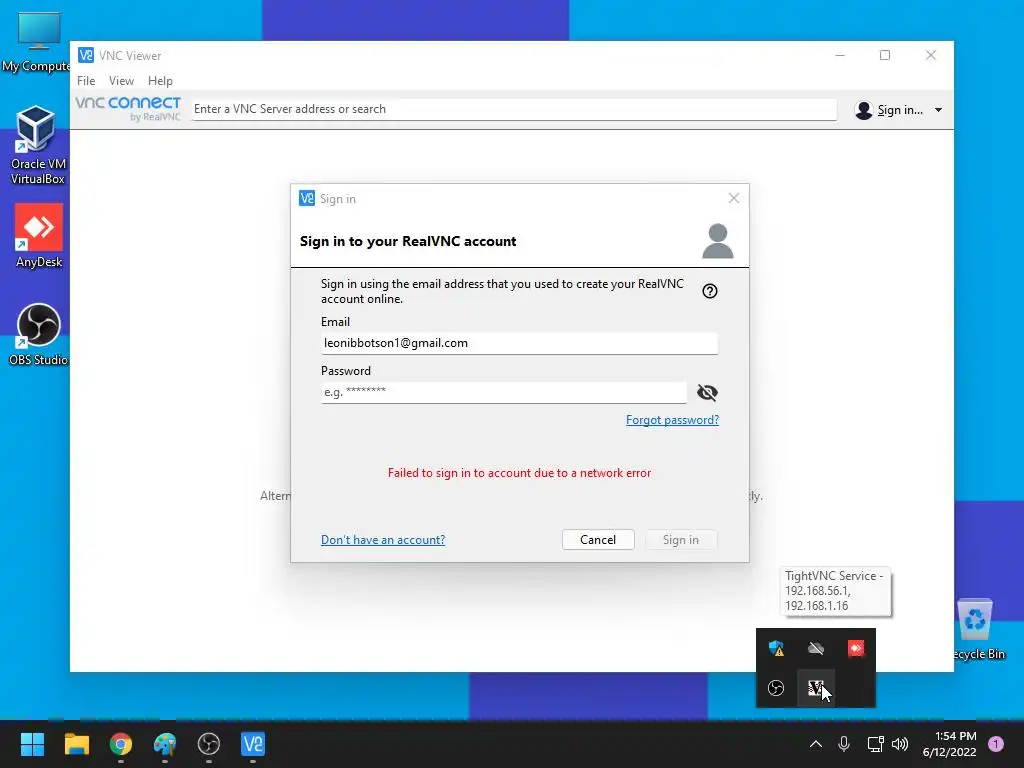1024x768 pixels.
Task: Click the Windows Security shield tray icon
Action: [x=776, y=648]
